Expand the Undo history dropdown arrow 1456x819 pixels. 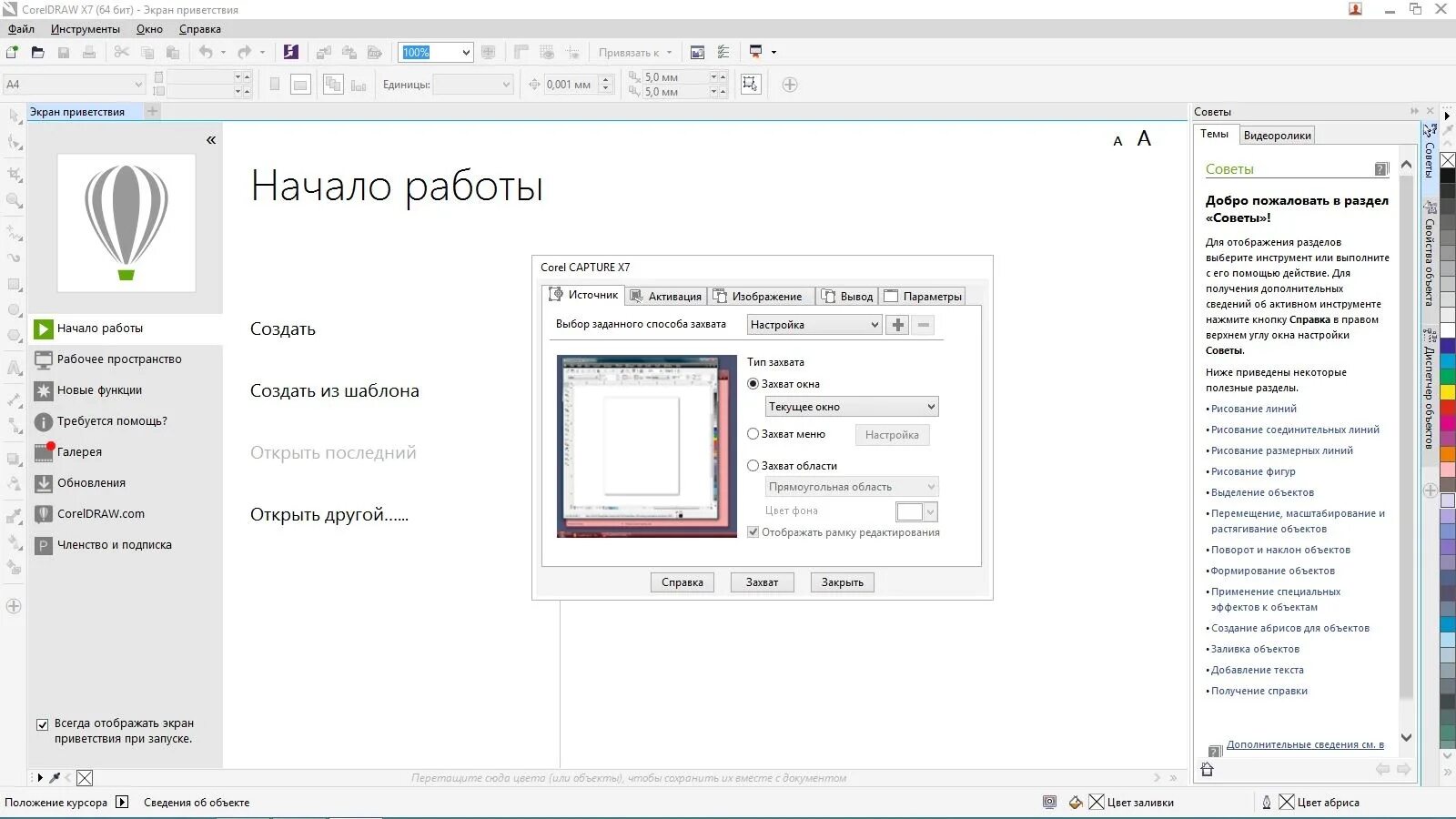point(223,52)
